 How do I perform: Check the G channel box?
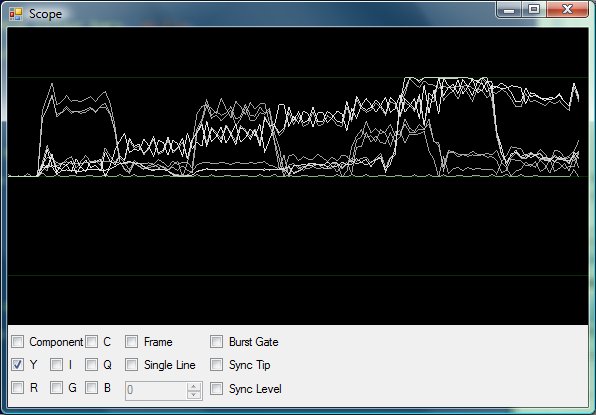click(x=56, y=388)
